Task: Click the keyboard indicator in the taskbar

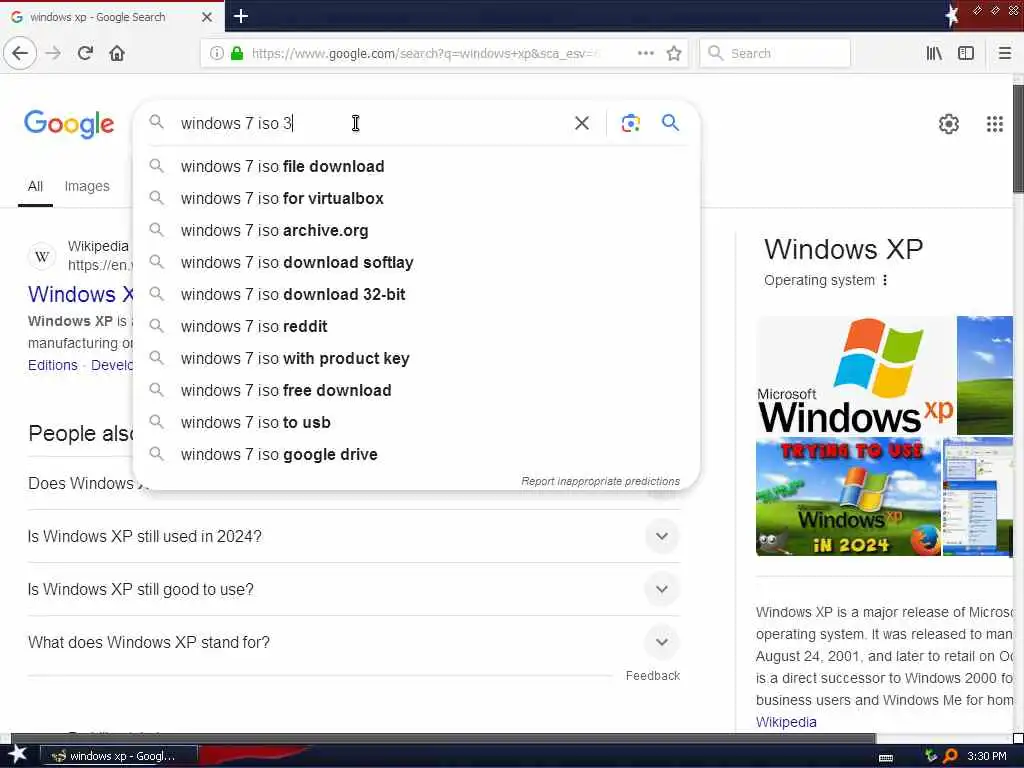Action: [886, 758]
